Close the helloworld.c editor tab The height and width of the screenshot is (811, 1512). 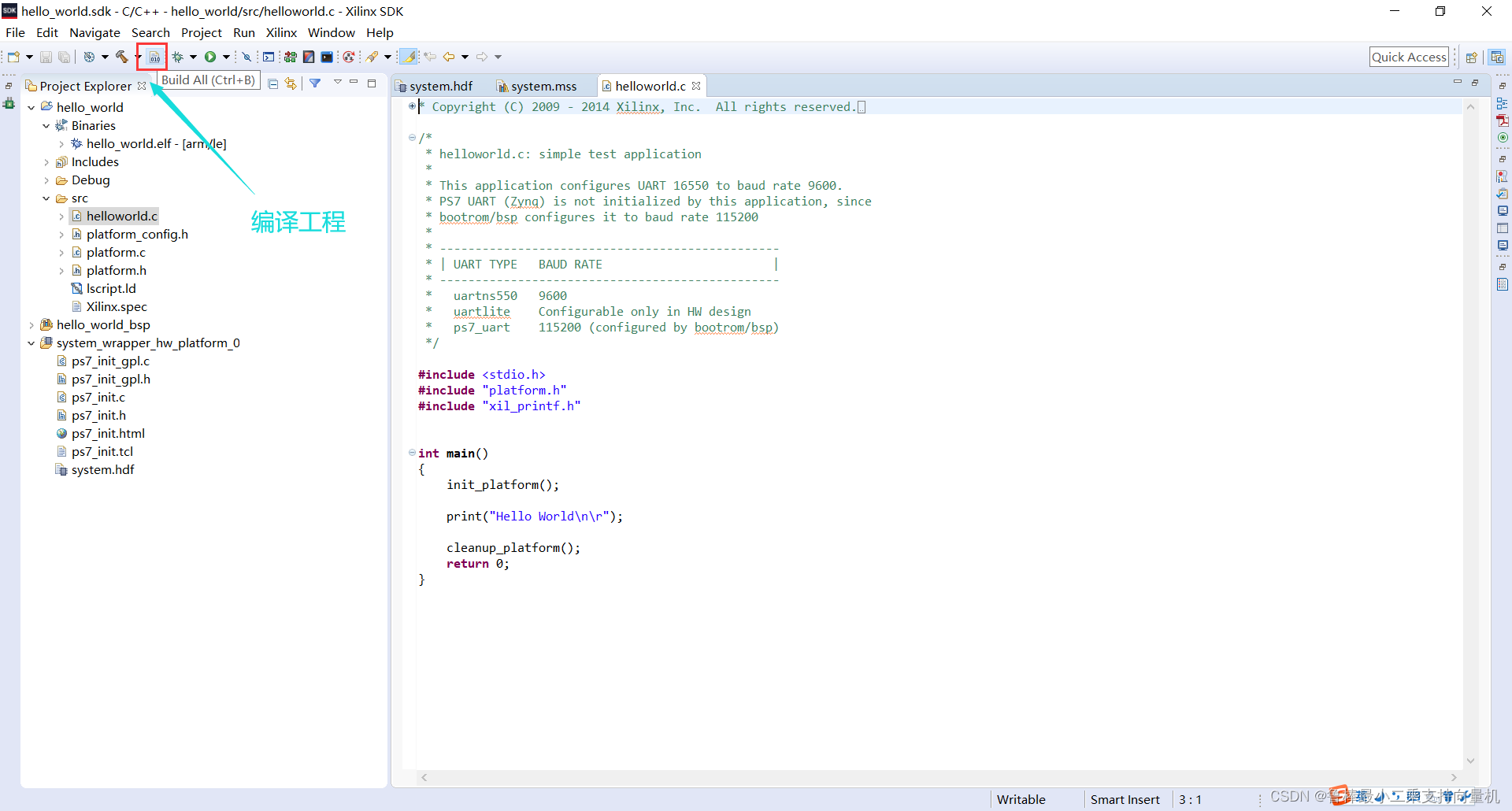(x=696, y=86)
